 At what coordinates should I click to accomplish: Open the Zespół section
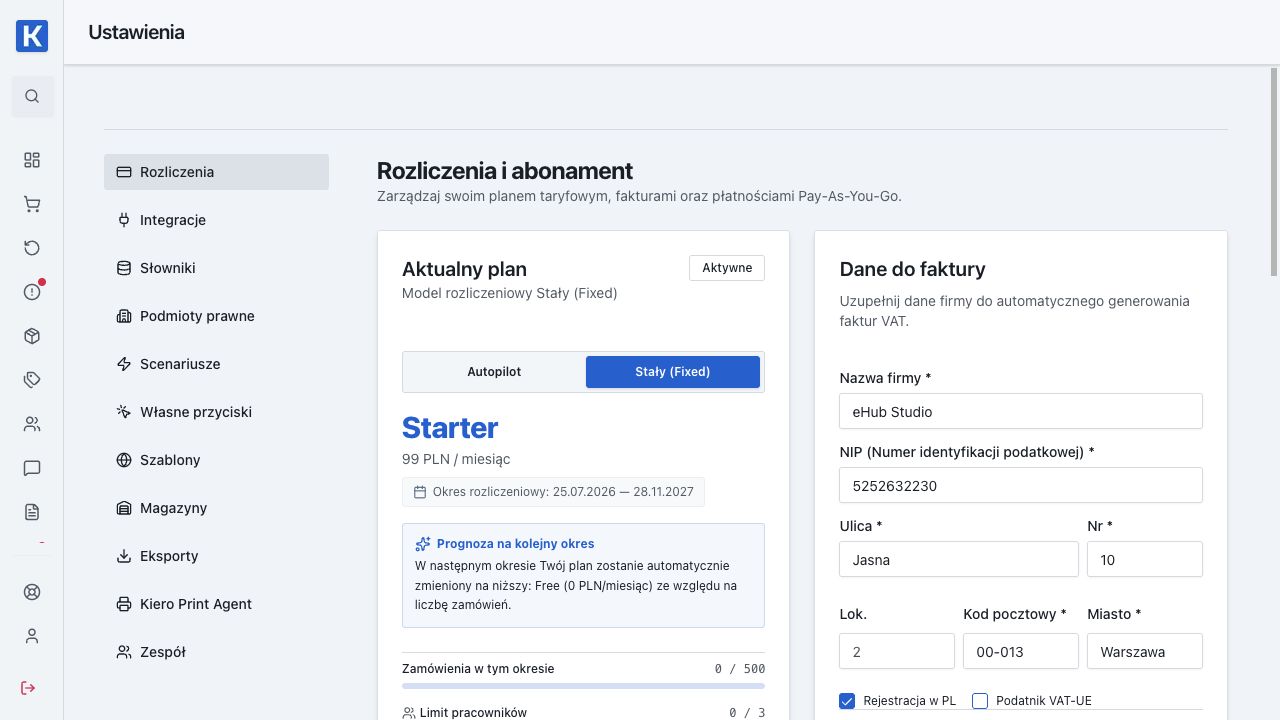(x=216, y=652)
